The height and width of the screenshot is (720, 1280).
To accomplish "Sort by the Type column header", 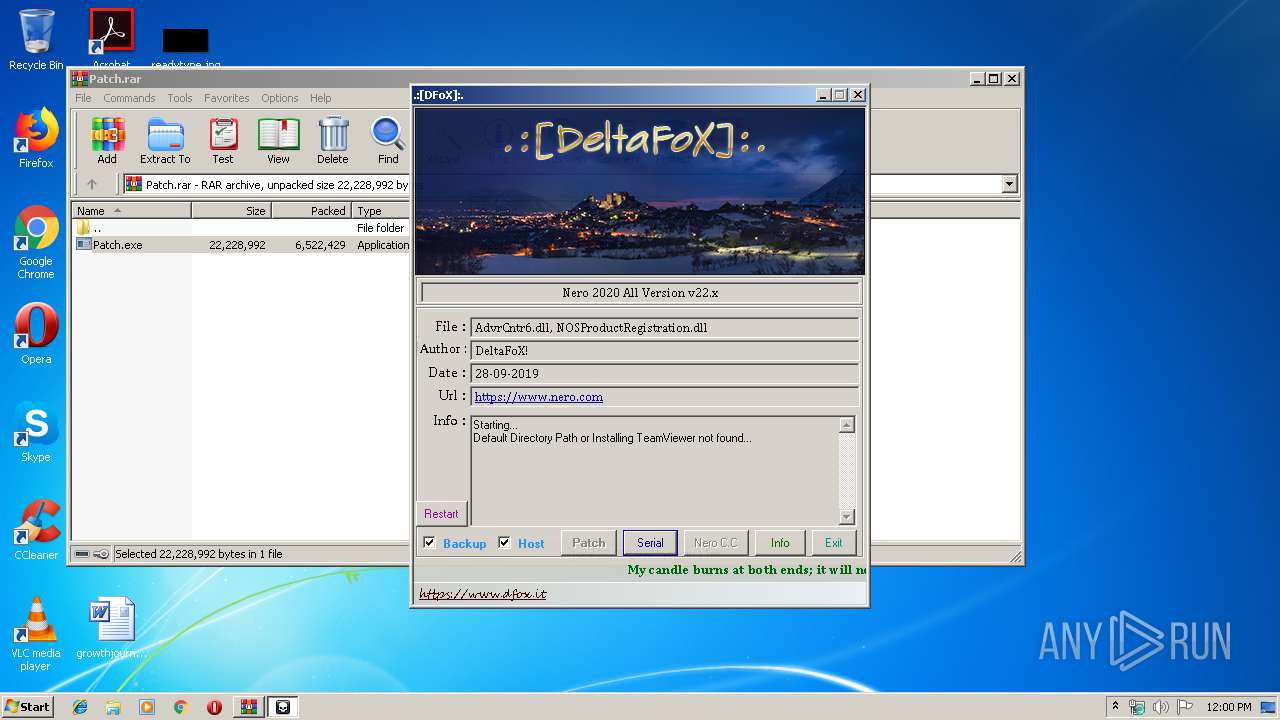I will click(381, 211).
